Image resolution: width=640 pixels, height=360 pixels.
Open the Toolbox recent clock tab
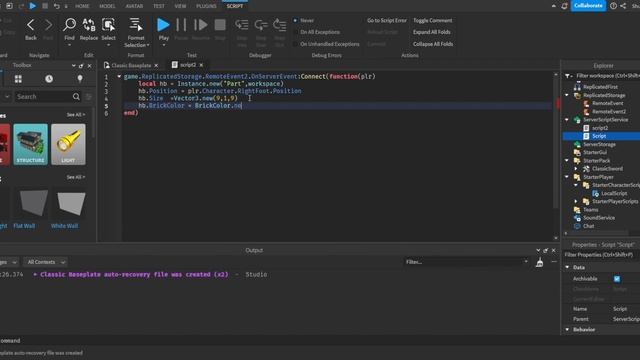49,79
